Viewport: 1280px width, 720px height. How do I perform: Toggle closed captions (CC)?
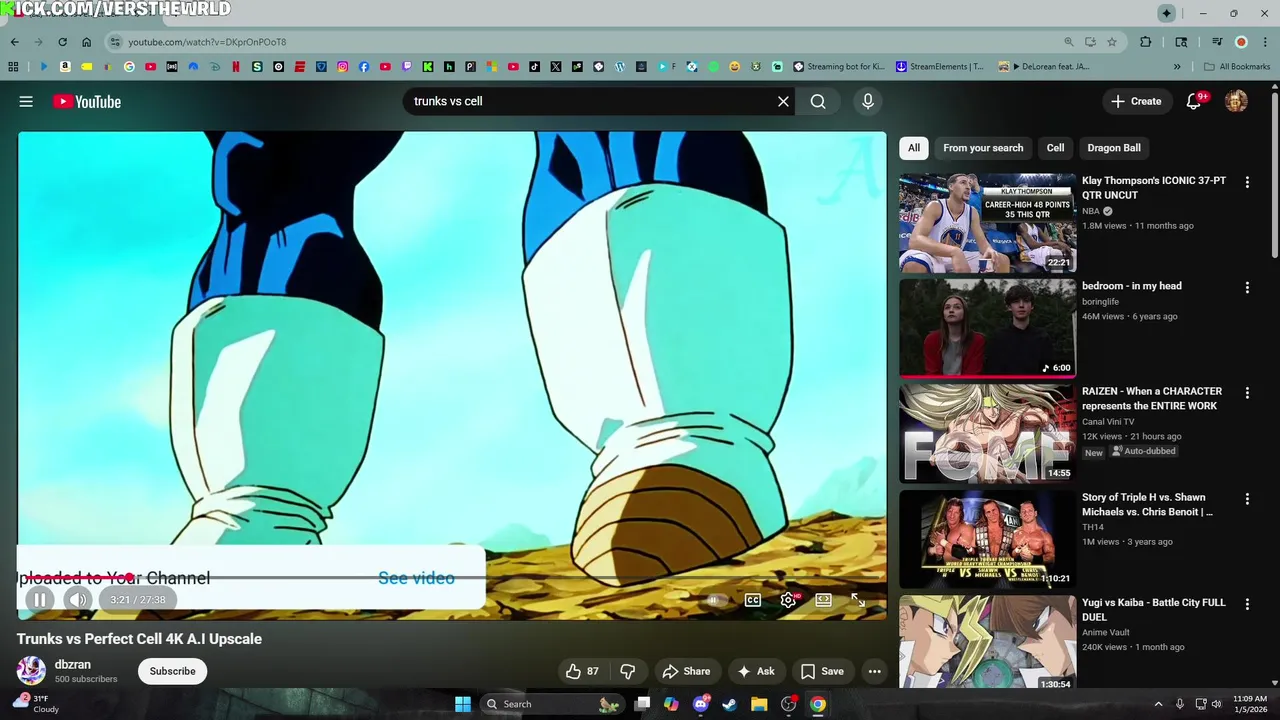tap(753, 600)
